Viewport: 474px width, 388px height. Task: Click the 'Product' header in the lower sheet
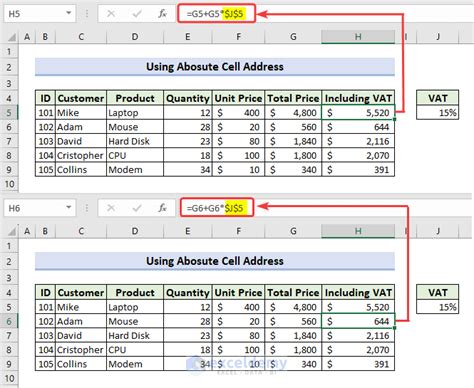pos(135,292)
